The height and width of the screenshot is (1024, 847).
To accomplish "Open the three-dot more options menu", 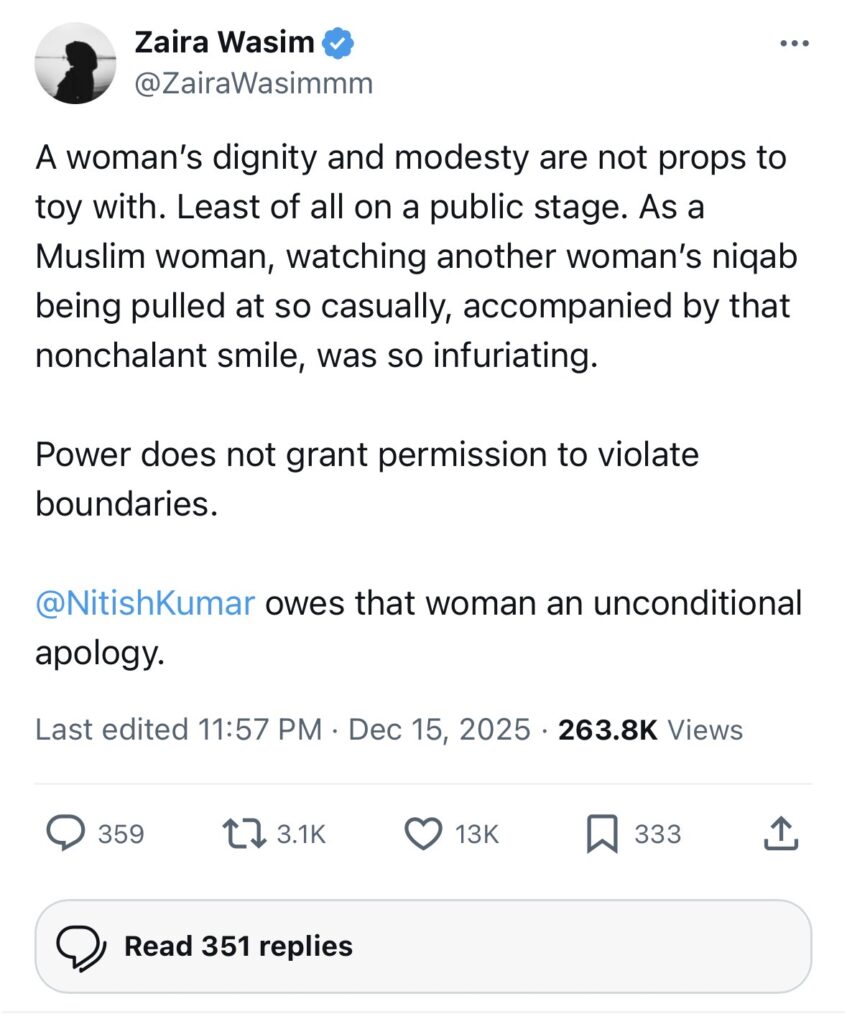I will pos(795,44).
